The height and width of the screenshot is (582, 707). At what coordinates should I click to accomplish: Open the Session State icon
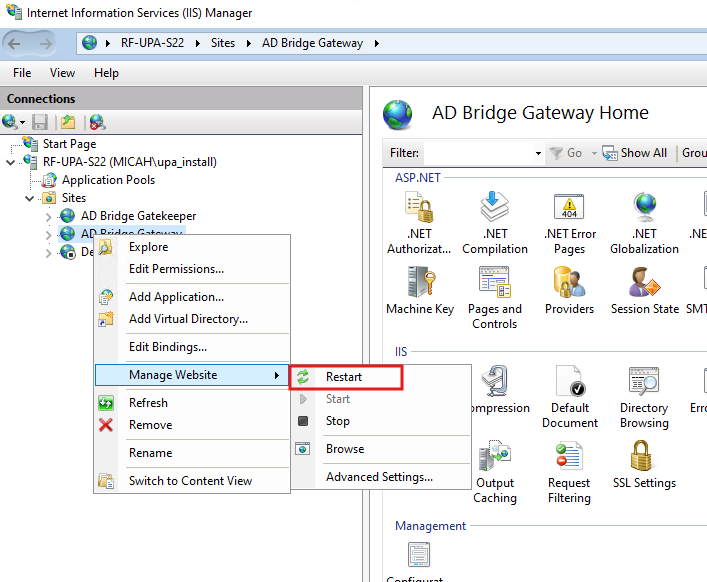point(643,286)
